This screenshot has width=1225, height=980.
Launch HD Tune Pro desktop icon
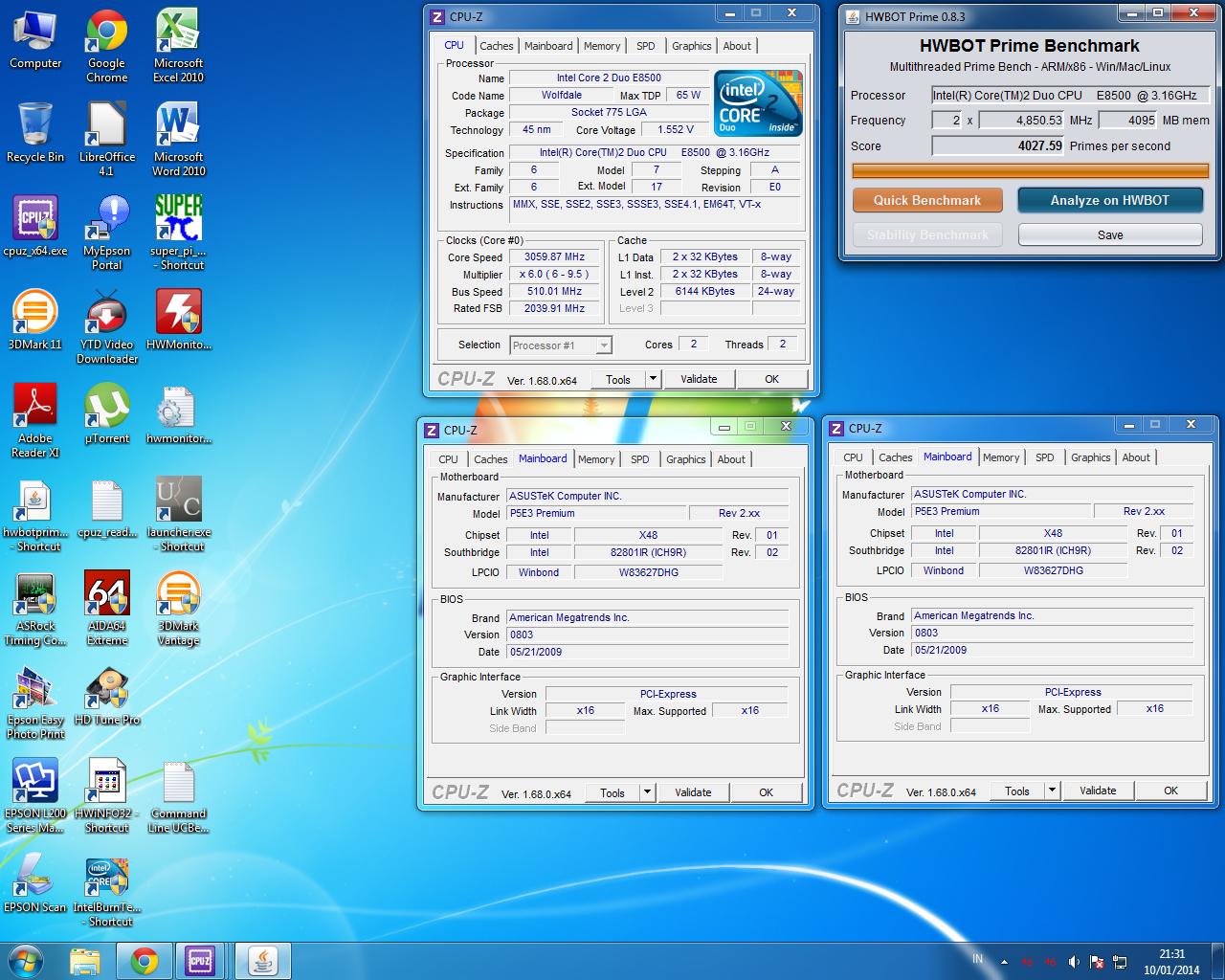(107, 695)
